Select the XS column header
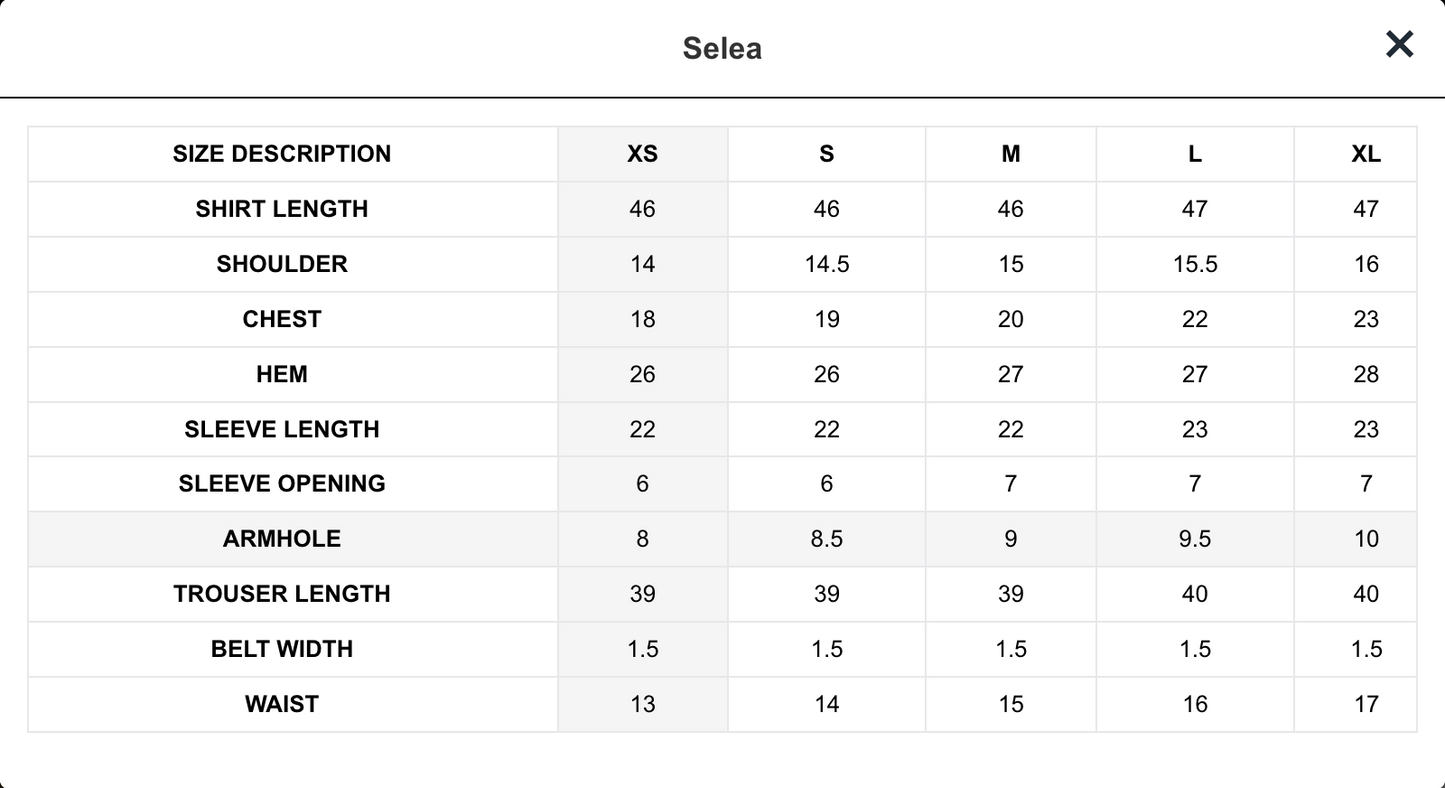This screenshot has width=1445, height=788. pos(642,154)
